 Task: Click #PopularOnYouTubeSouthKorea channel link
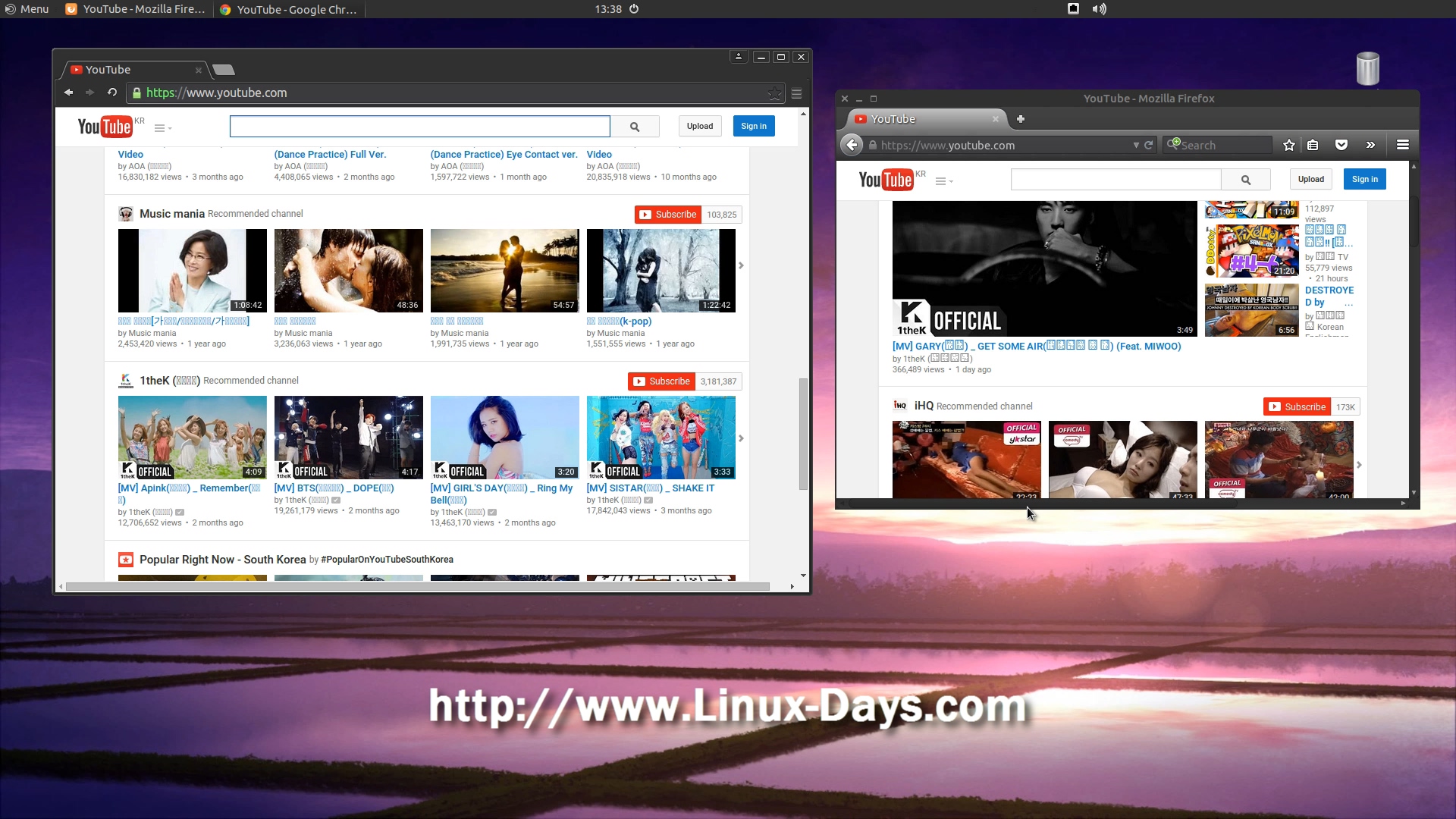[387, 560]
